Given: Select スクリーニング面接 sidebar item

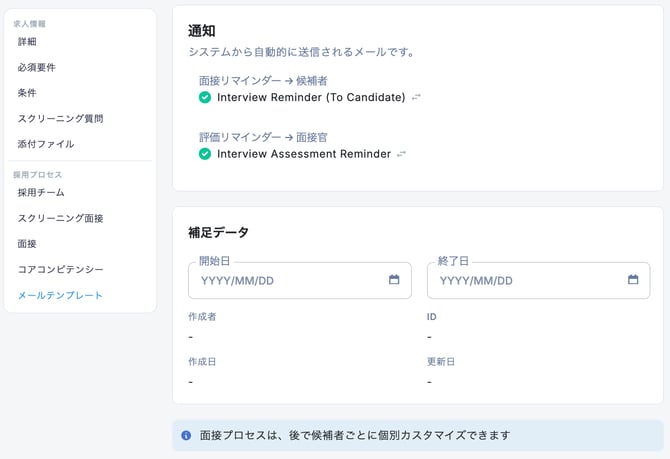Looking at the screenshot, I should 60,218.
